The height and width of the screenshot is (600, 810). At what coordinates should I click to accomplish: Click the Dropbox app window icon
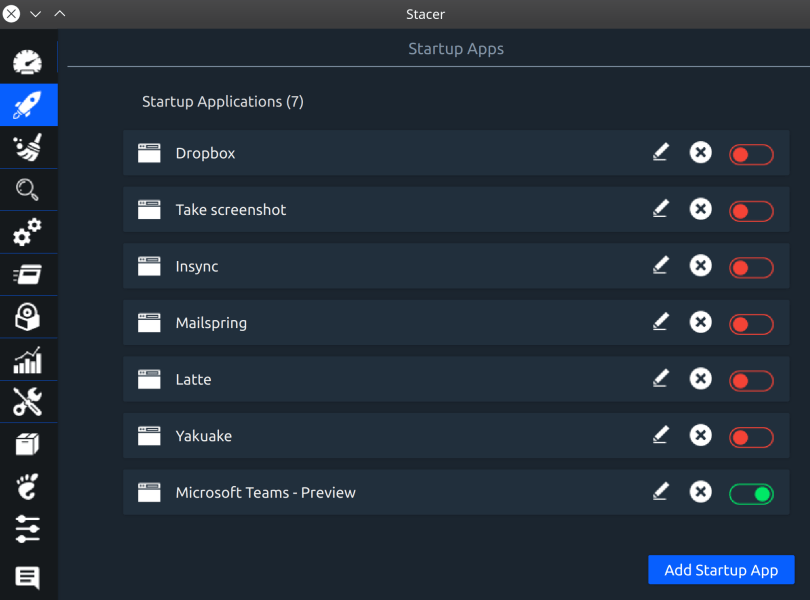[149, 153]
